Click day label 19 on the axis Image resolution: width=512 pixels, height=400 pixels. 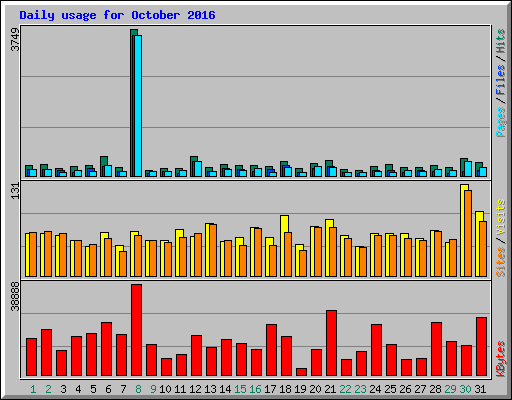(x=300, y=389)
